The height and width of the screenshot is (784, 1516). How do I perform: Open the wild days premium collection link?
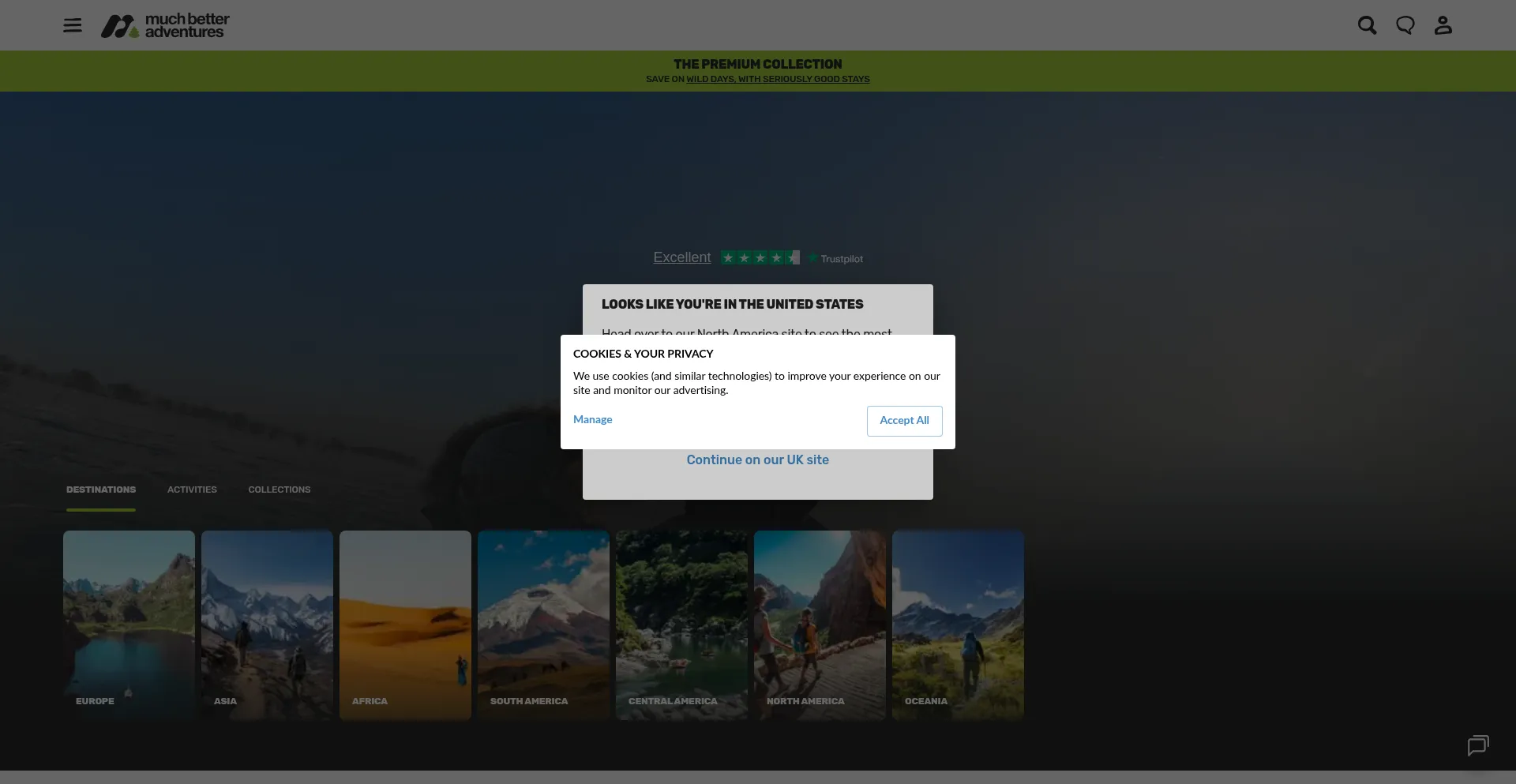[x=778, y=79]
